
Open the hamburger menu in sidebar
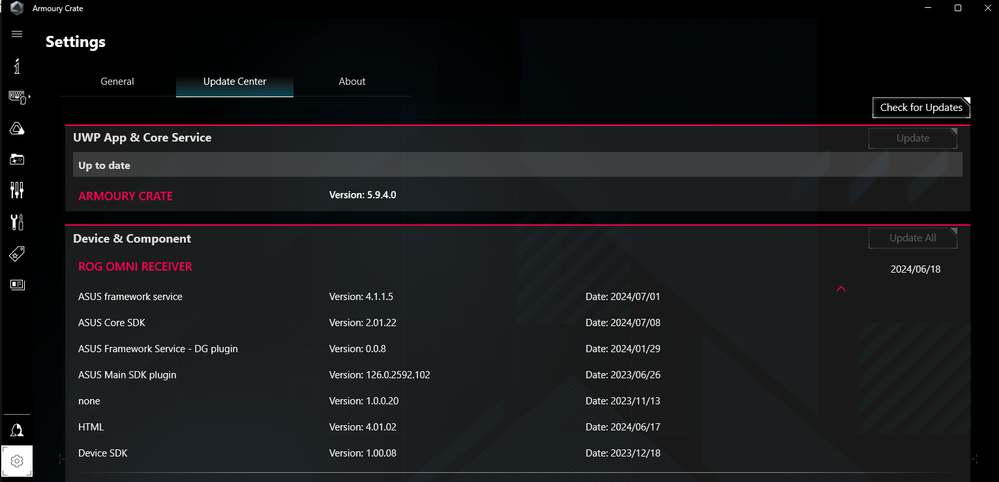point(17,34)
